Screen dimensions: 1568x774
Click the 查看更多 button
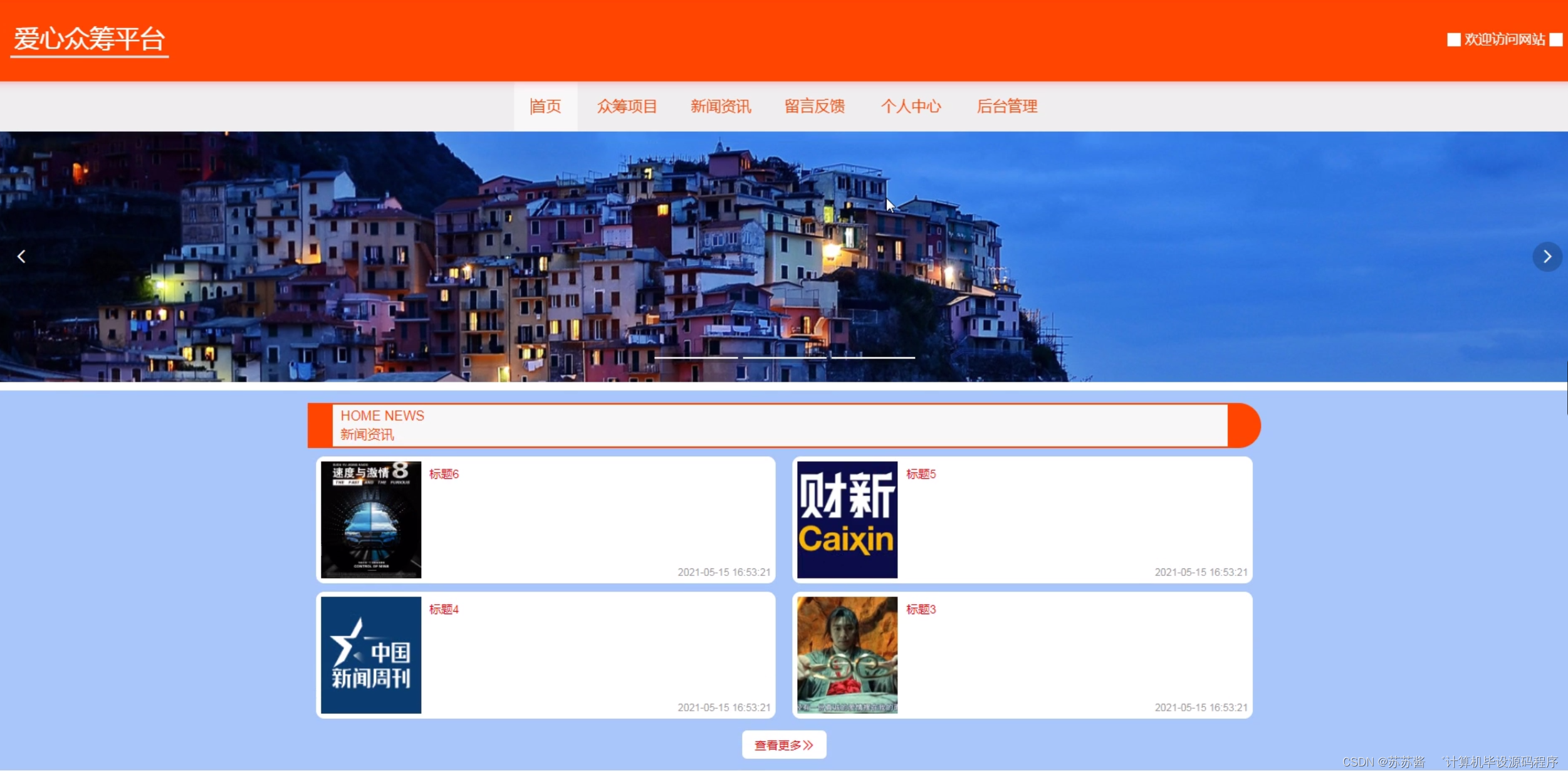coord(783,745)
